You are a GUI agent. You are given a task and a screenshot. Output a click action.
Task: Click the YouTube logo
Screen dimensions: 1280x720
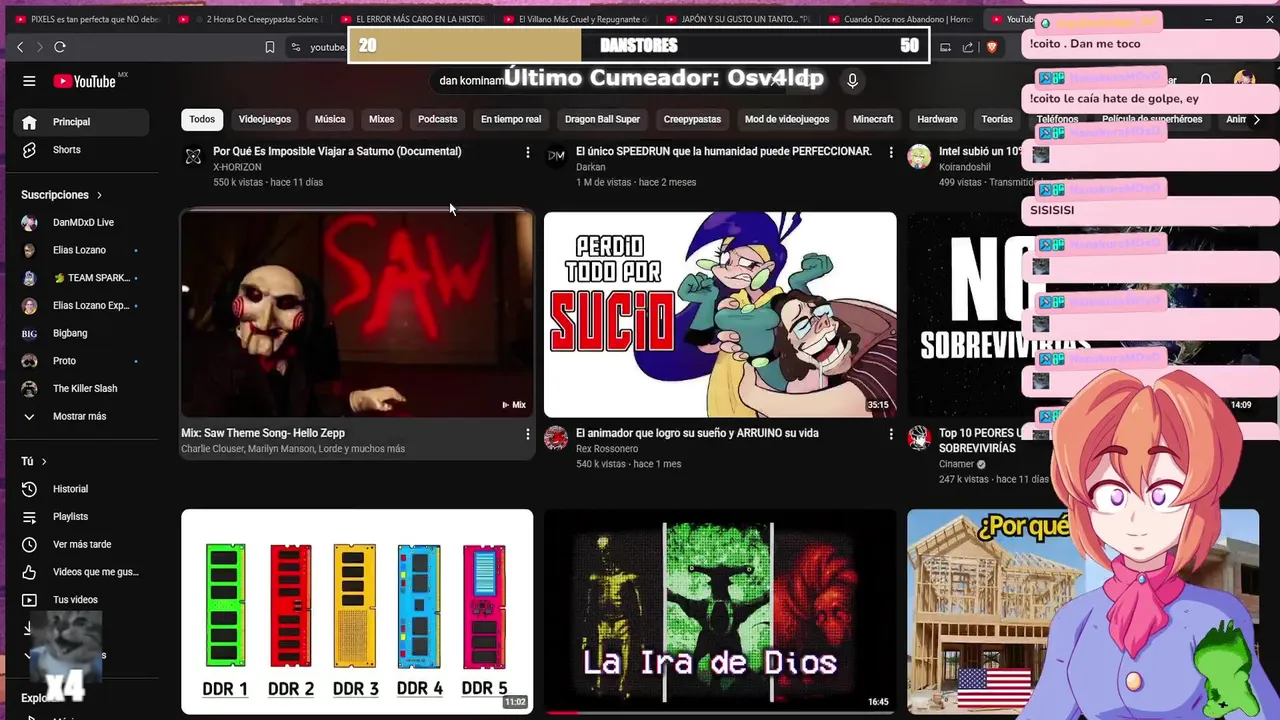click(85, 81)
